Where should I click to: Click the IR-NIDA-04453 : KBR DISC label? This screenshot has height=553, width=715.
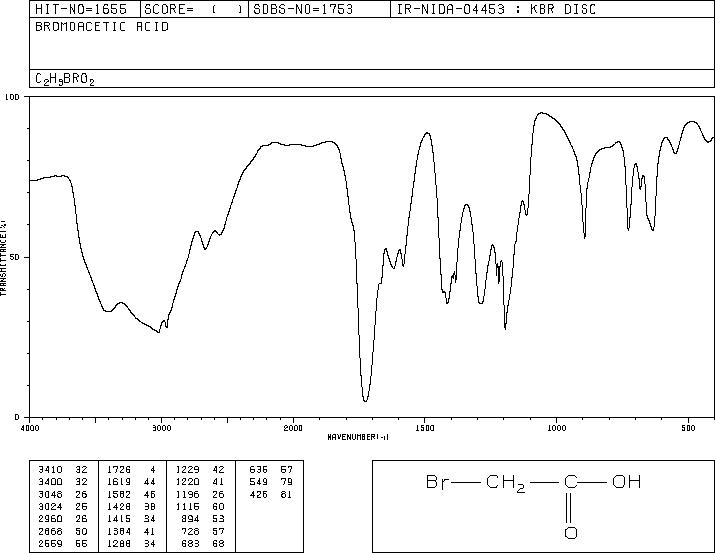pyautogui.click(x=496, y=9)
